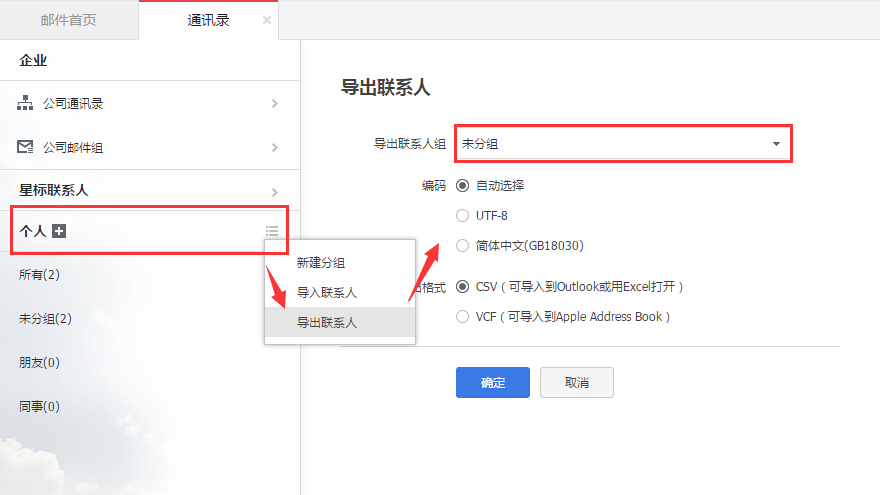Choose 新建分组 from the context menu

[x=321, y=263]
